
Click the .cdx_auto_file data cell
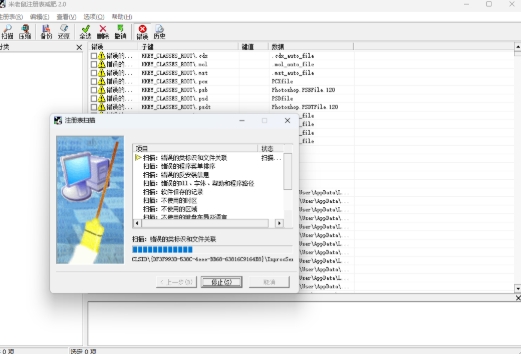[x=293, y=56]
